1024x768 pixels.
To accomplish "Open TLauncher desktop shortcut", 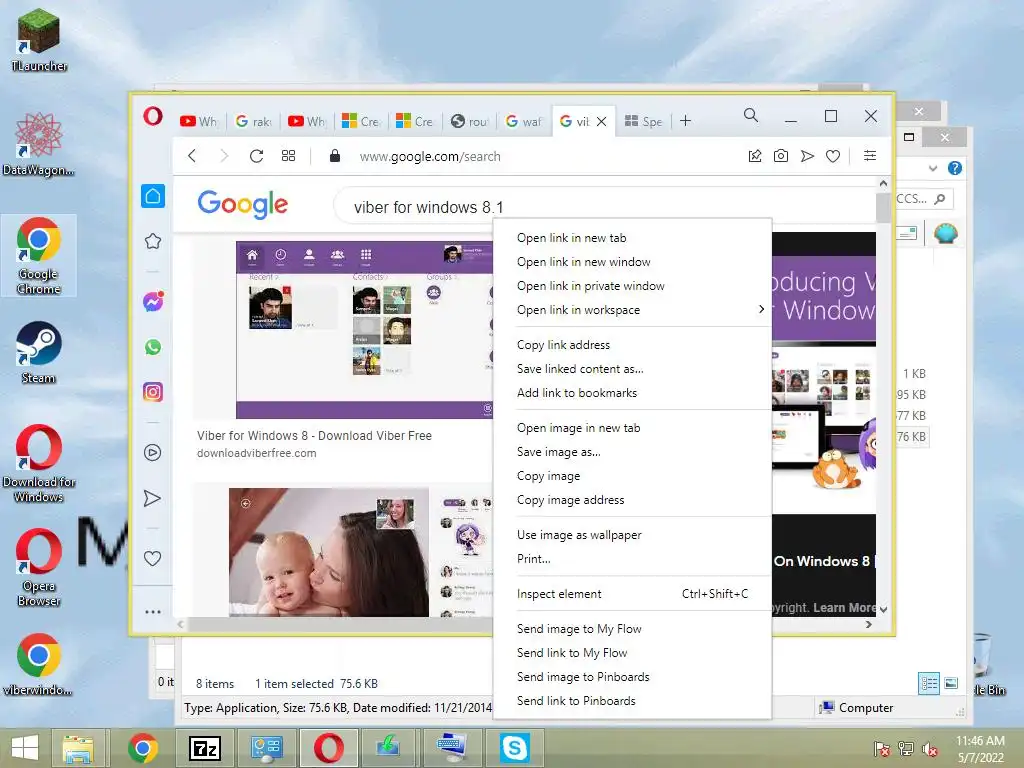I will 39,39.
